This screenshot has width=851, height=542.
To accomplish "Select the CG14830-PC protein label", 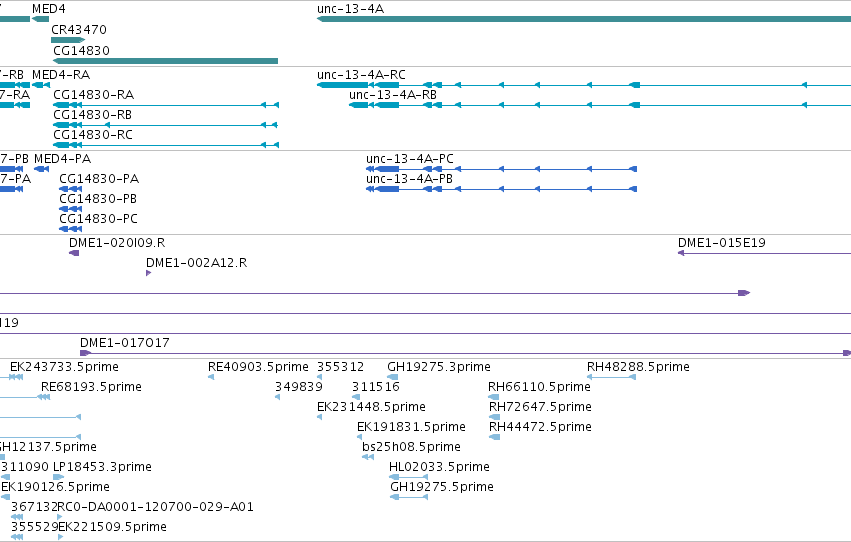I will tap(98, 219).
